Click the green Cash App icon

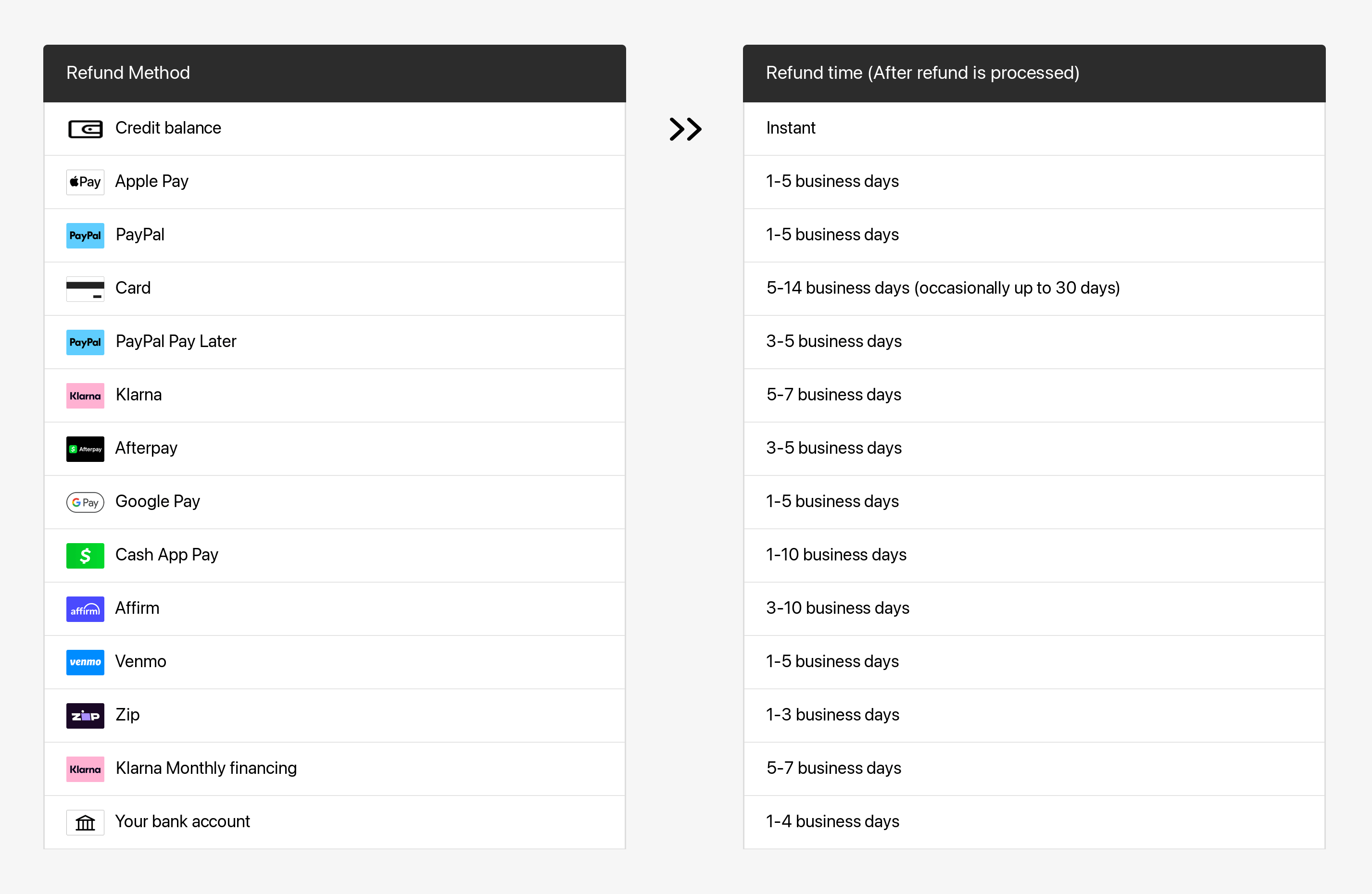[85, 555]
